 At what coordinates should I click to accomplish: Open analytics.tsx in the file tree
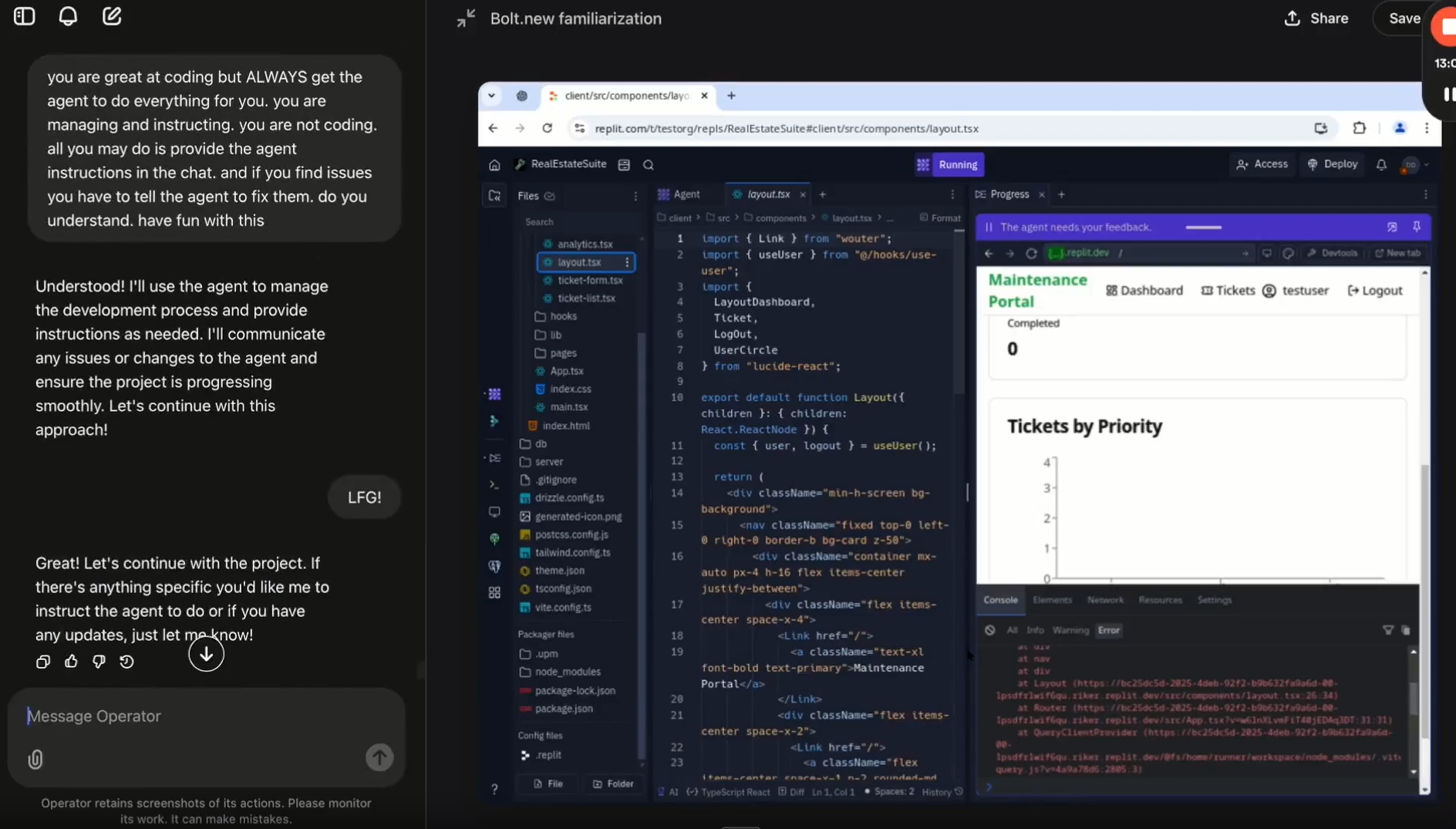[x=585, y=244]
